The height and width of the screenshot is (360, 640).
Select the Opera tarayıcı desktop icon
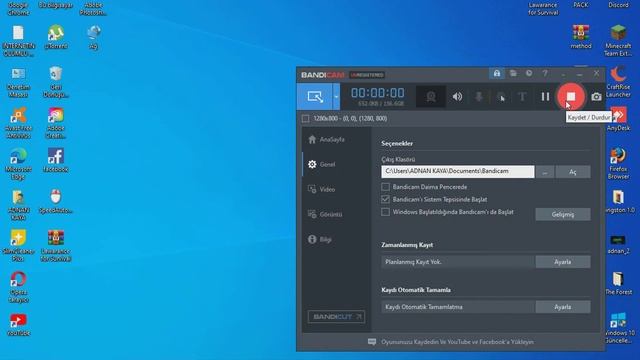pos(18,287)
